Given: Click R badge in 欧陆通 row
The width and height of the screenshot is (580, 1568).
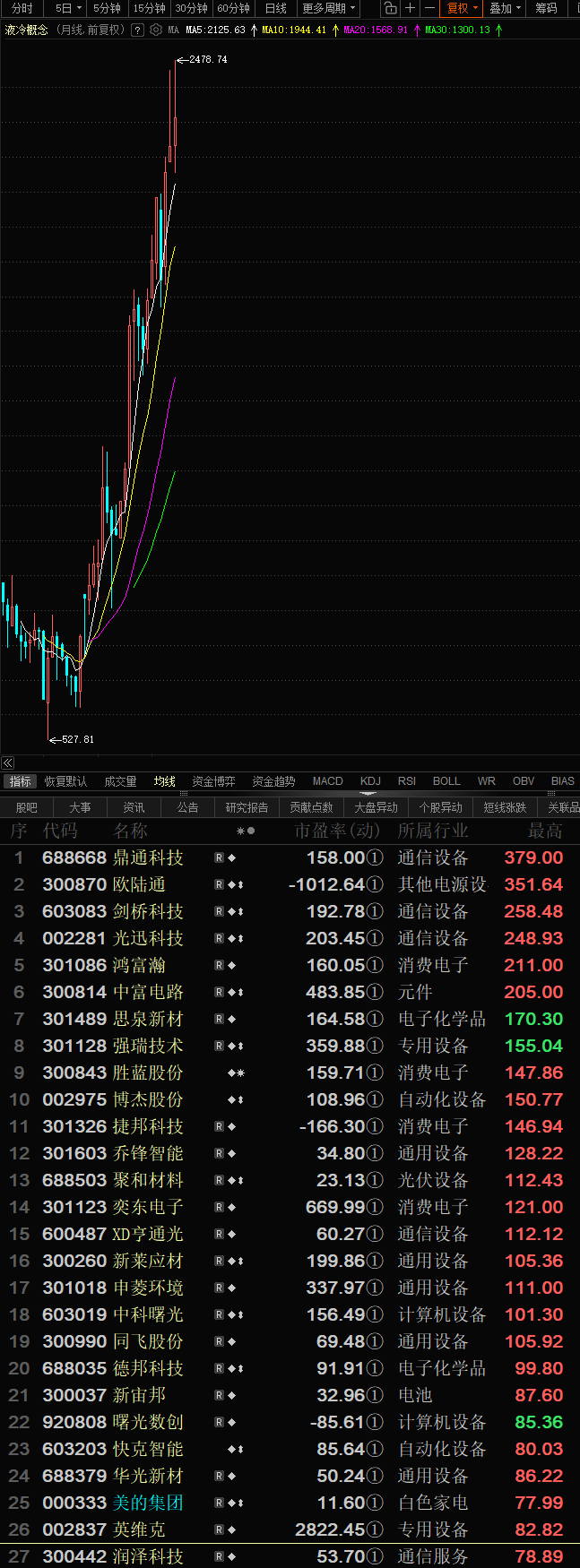Looking at the screenshot, I should tap(219, 884).
